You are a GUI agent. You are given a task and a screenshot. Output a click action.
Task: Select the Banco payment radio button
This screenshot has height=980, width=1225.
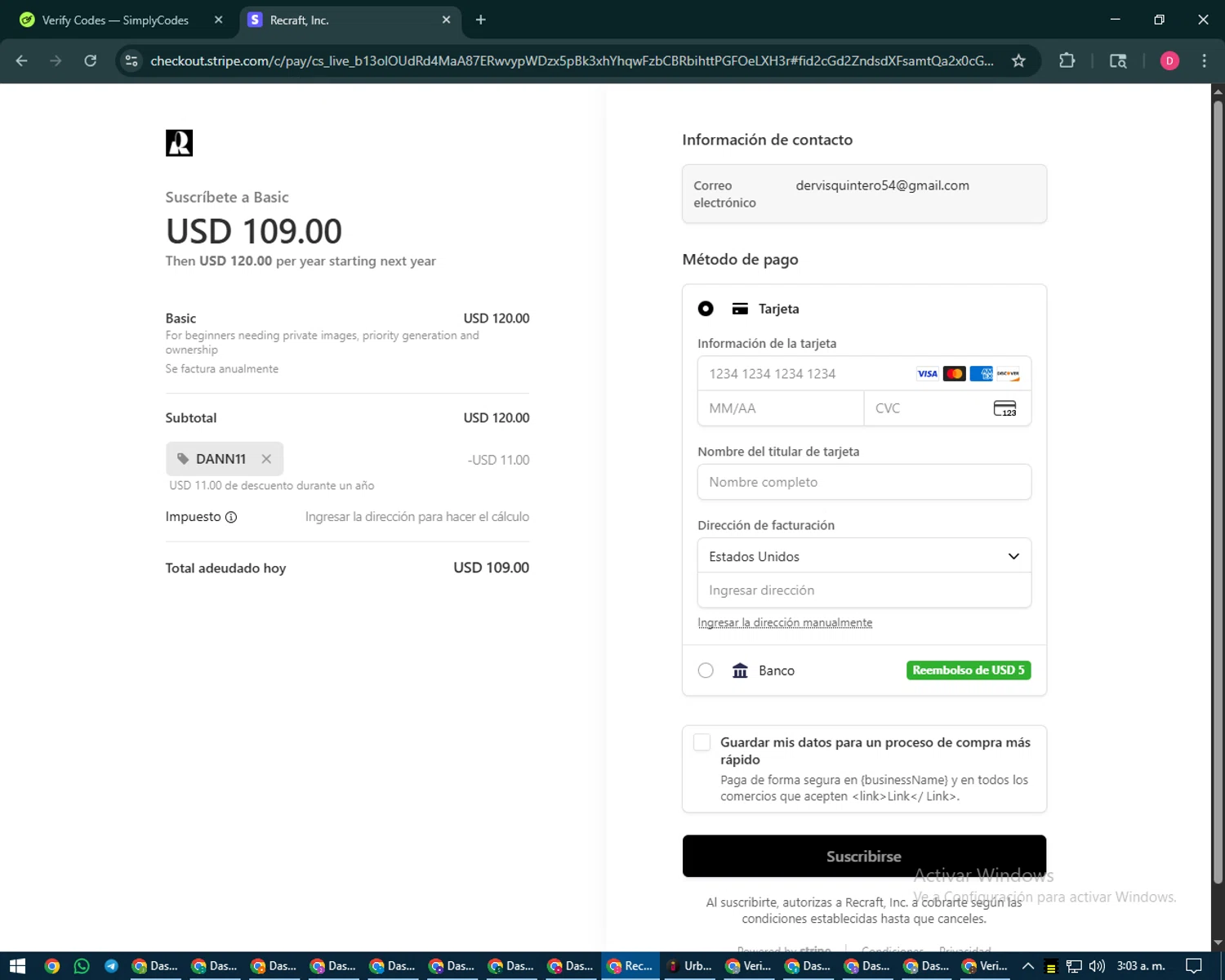tap(706, 670)
